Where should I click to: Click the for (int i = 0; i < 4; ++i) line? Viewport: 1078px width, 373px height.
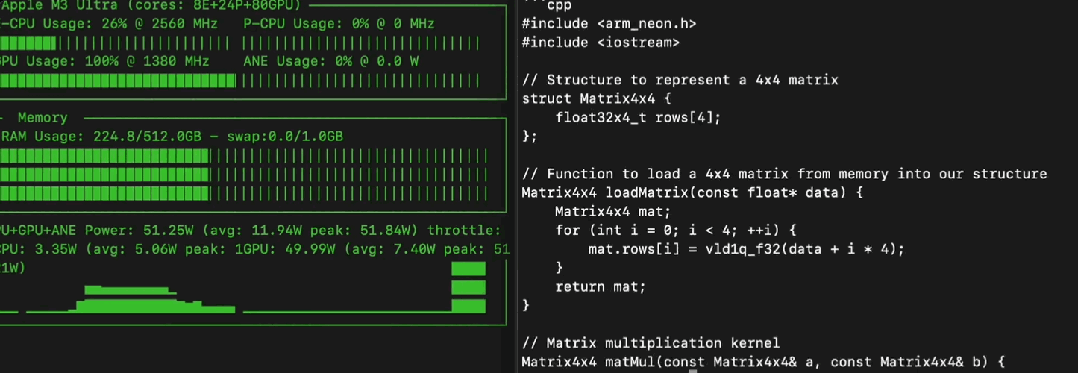(676, 230)
